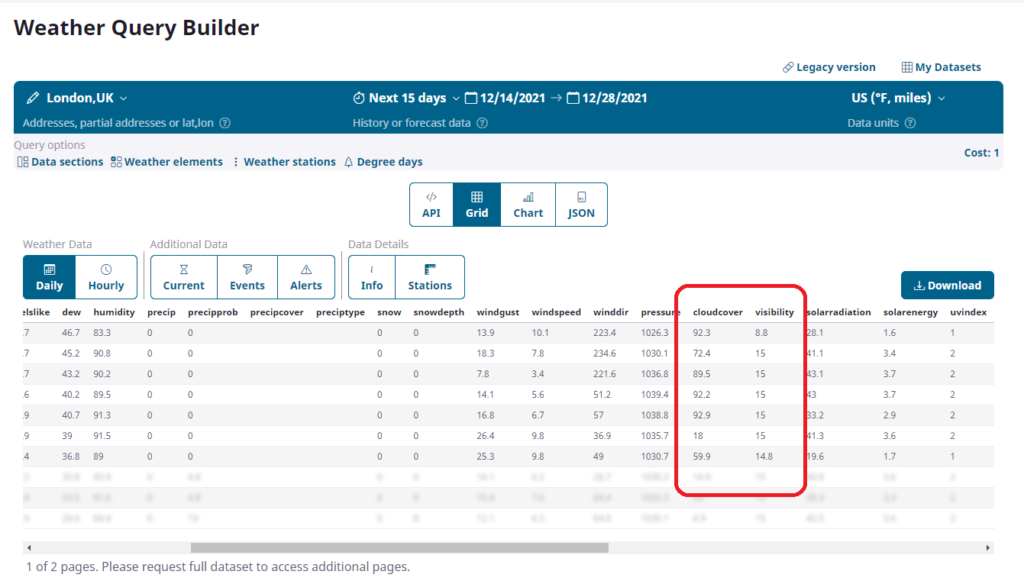Show Alerts additional data
The width and height of the screenshot is (1024, 581).
306,277
